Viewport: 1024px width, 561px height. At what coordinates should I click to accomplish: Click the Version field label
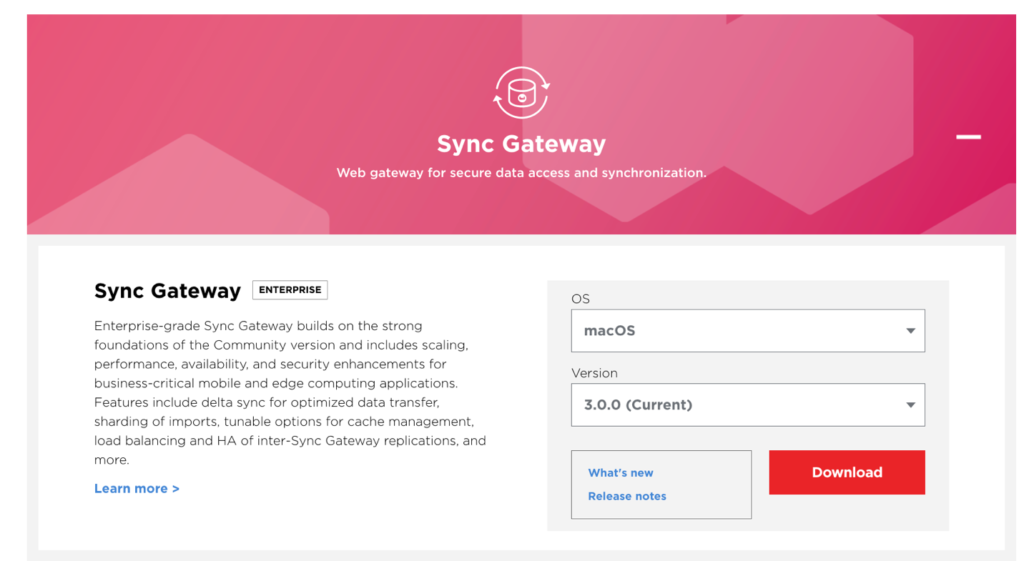pyautogui.click(x=594, y=373)
